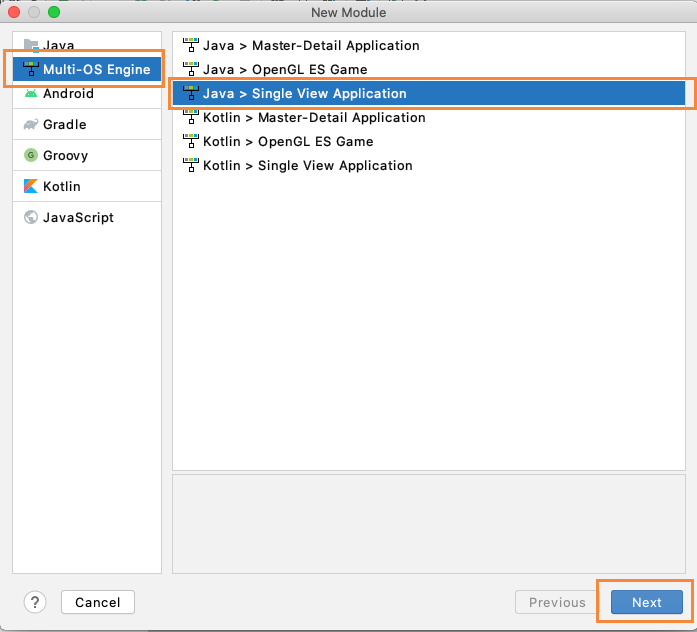The height and width of the screenshot is (632, 697).
Task: Click icon beside Java > Master-Detail Application
Action: click(x=191, y=45)
